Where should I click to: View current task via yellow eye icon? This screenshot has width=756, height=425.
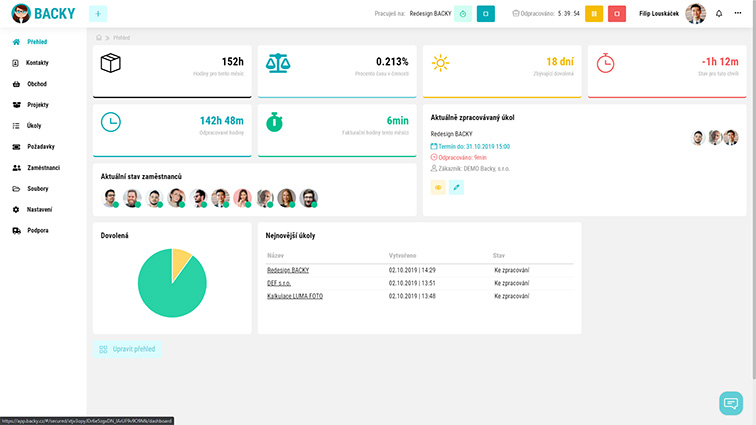(438, 187)
